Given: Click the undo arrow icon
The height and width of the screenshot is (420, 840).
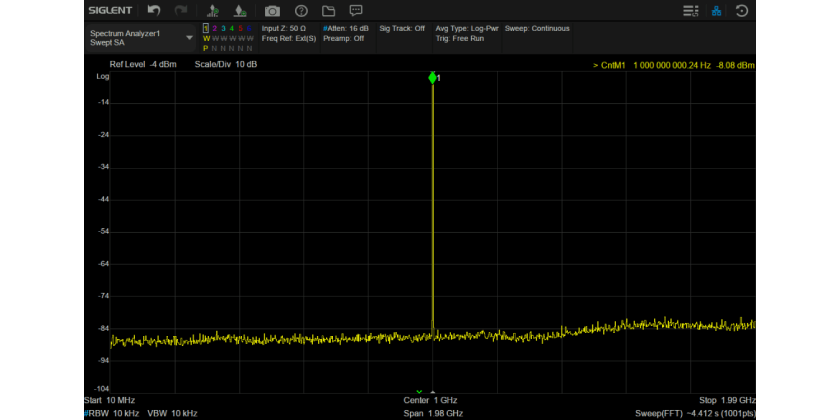Looking at the screenshot, I should [153, 10].
